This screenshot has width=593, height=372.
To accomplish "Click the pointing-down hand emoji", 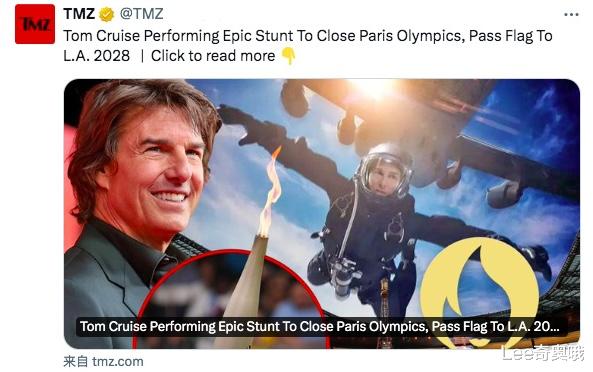I will click(289, 56).
